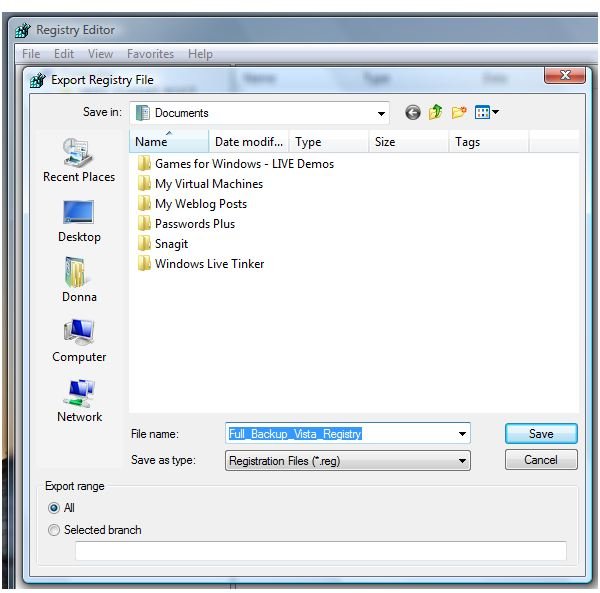Expand the views dropdown arrow
This screenshot has width=600, height=593.
[x=496, y=112]
